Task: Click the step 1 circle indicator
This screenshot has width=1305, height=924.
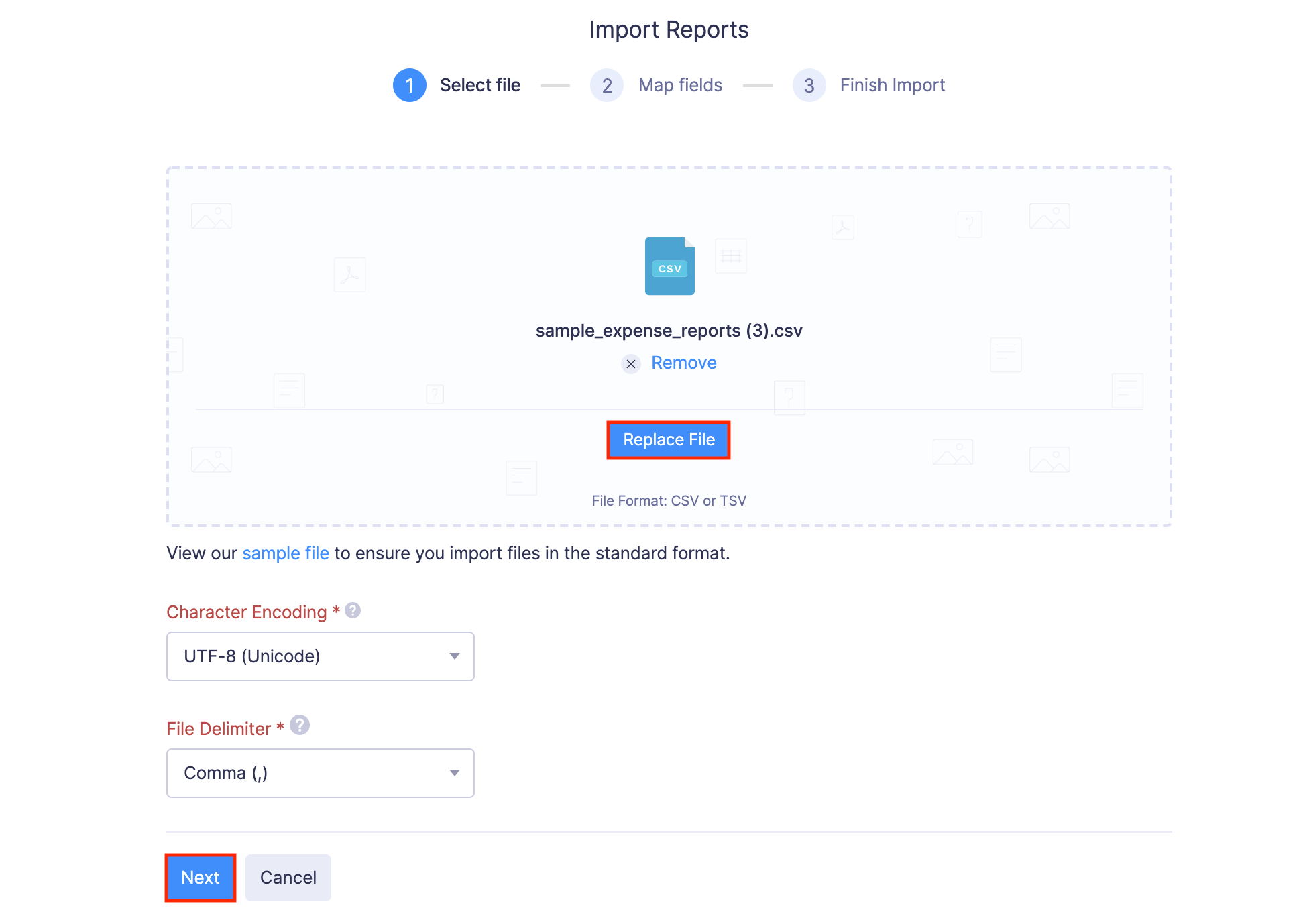Action: pos(409,84)
